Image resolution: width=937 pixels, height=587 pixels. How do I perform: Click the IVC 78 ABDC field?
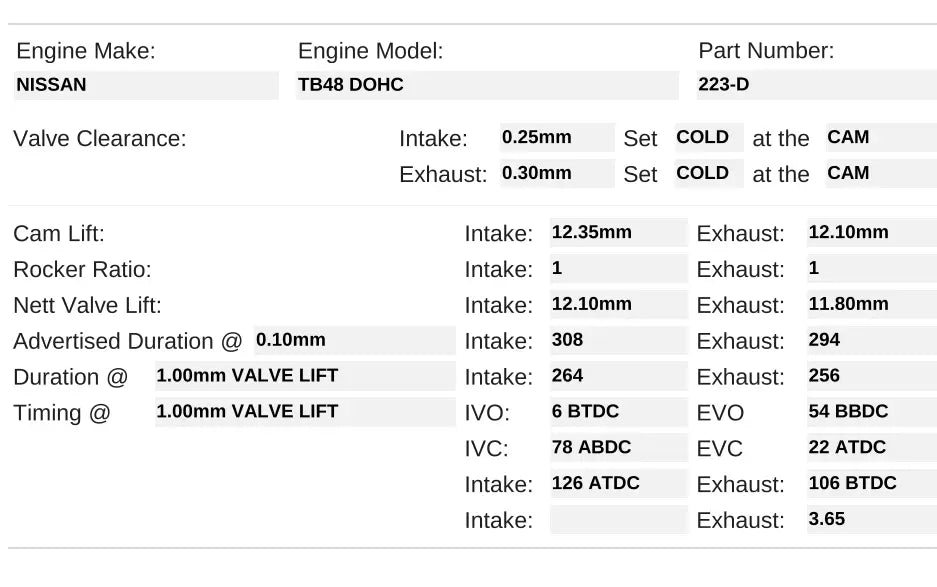pos(618,448)
